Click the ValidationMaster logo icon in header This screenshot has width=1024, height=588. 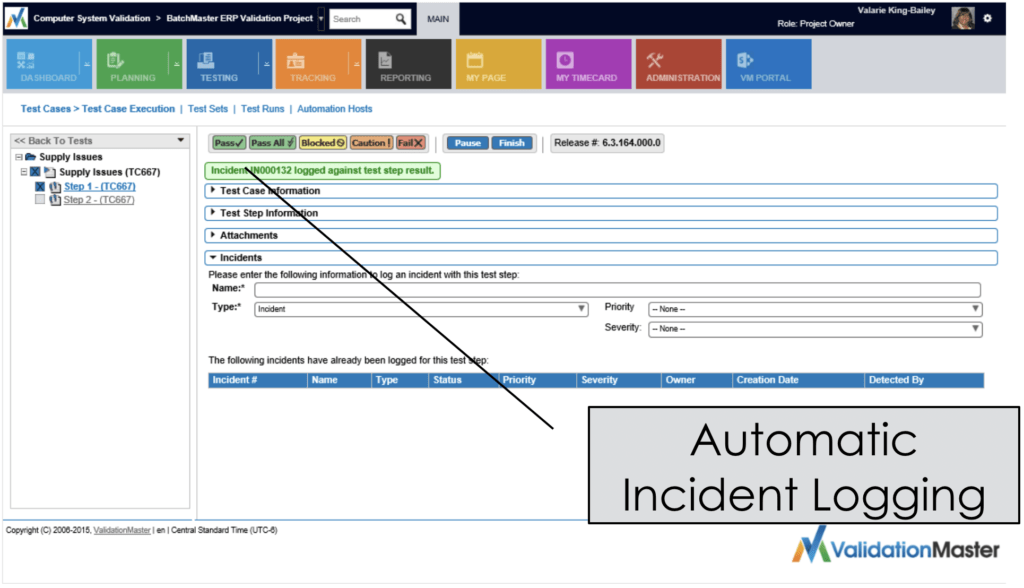[x=16, y=18]
